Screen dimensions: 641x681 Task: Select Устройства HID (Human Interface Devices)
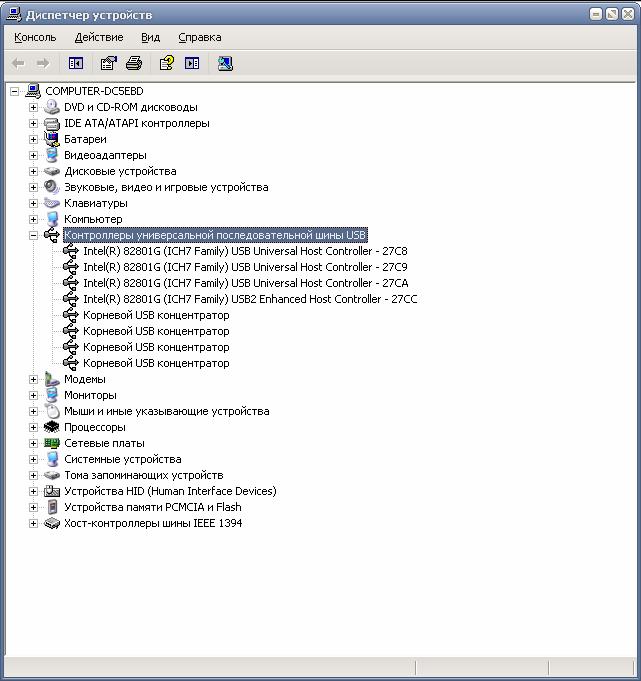(x=170, y=491)
